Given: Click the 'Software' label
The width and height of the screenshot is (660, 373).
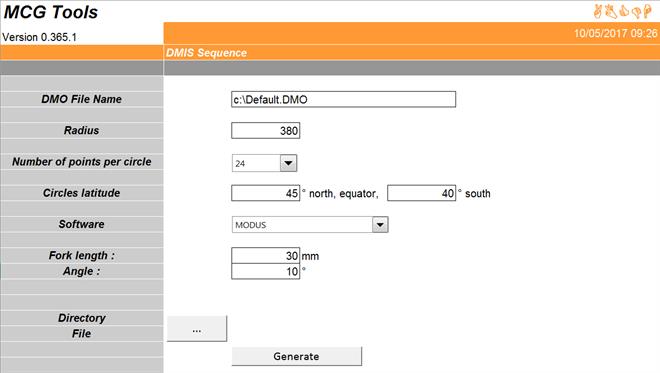Looking at the screenshot, I should click(x=82, y=224).
